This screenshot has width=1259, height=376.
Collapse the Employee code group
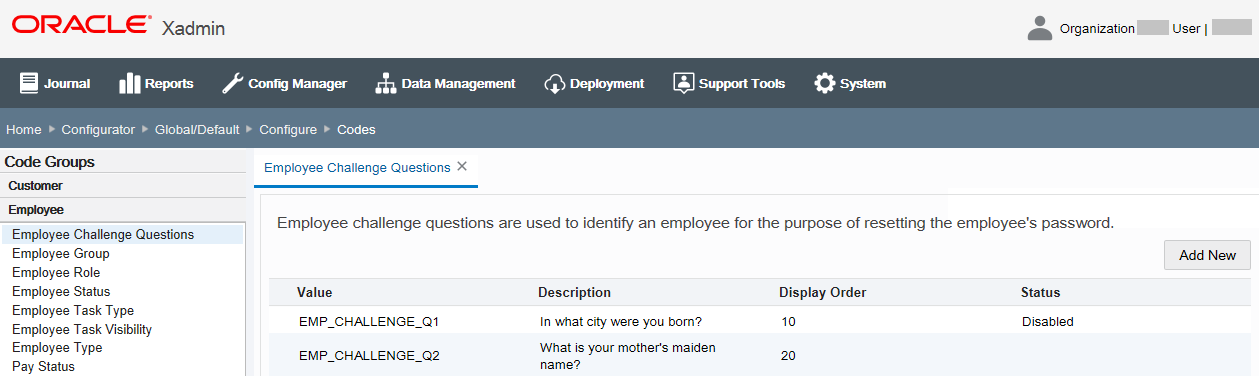pos(123,210)
